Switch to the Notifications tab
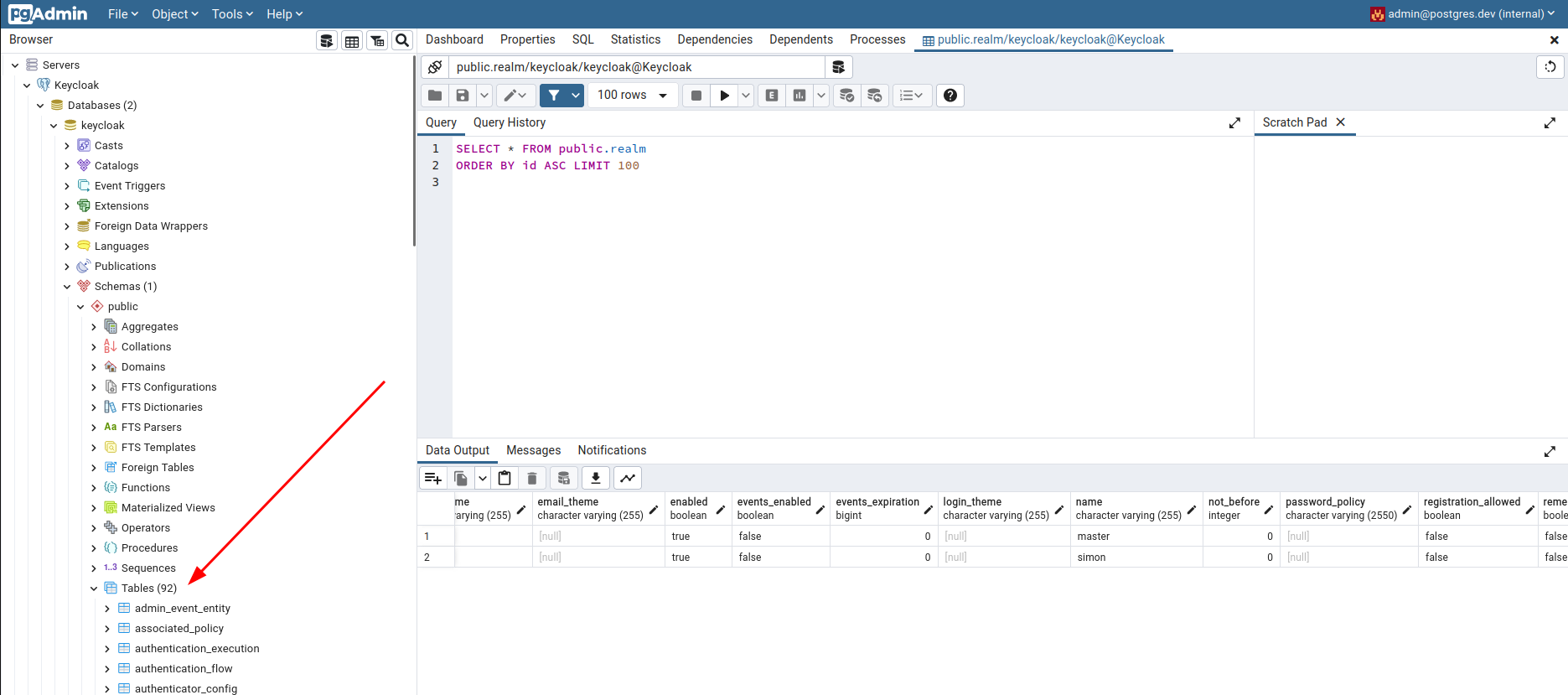The image size is (1568, 695). point(612,450)
